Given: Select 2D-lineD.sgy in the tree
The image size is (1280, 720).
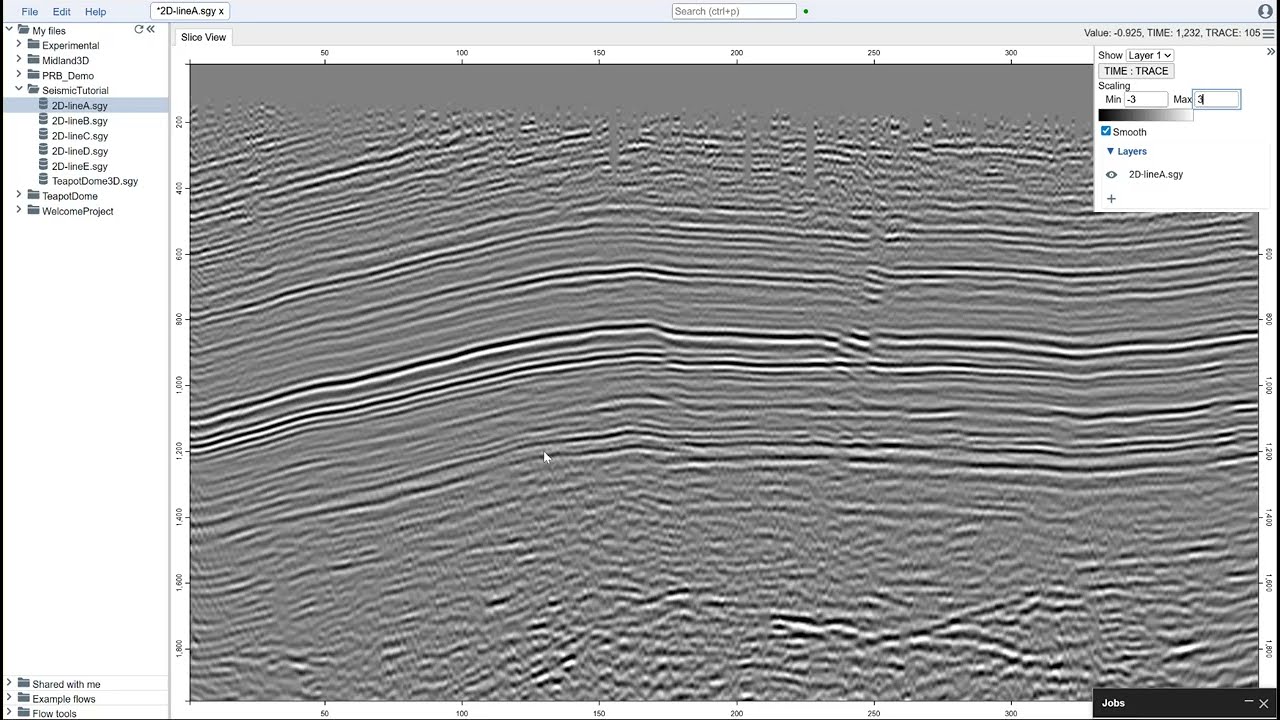Looking at the screenshot, I should (x=80, y=151).
